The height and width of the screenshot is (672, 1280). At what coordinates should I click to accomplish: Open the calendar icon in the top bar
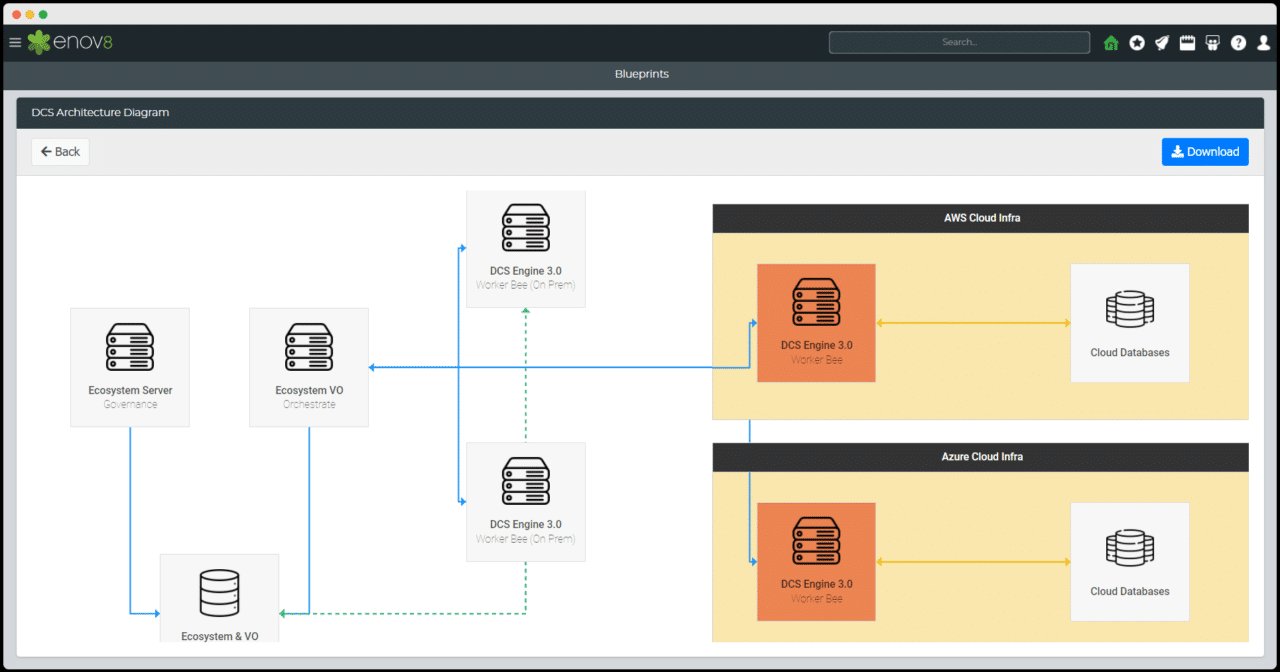[x=1187, y=43]
